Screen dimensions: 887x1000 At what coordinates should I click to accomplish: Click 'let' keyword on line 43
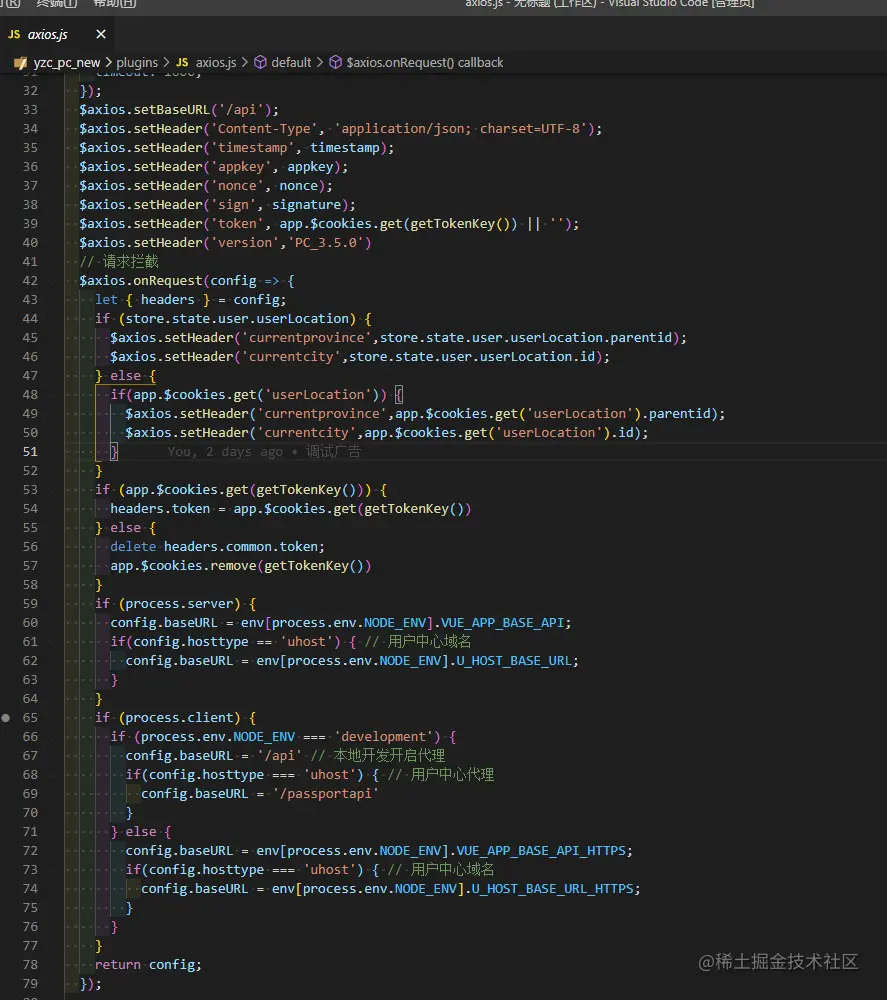click(106, 300)
